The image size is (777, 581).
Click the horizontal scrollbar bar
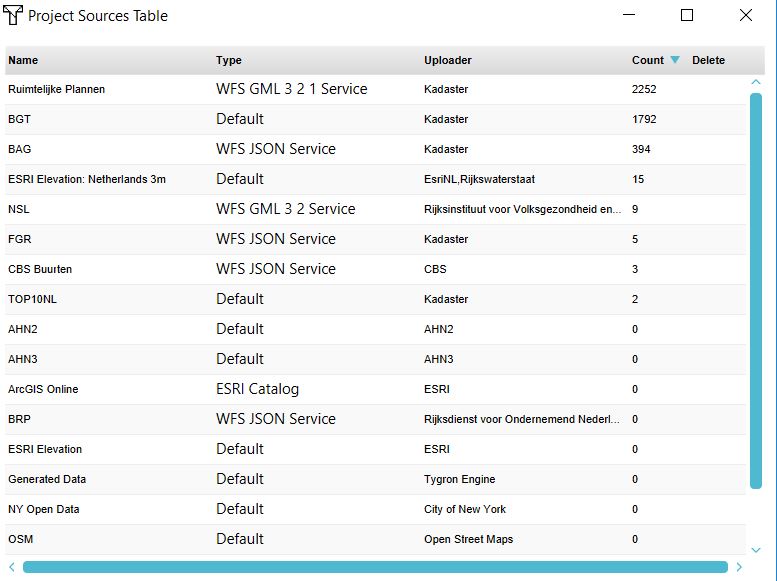point(375,567)
